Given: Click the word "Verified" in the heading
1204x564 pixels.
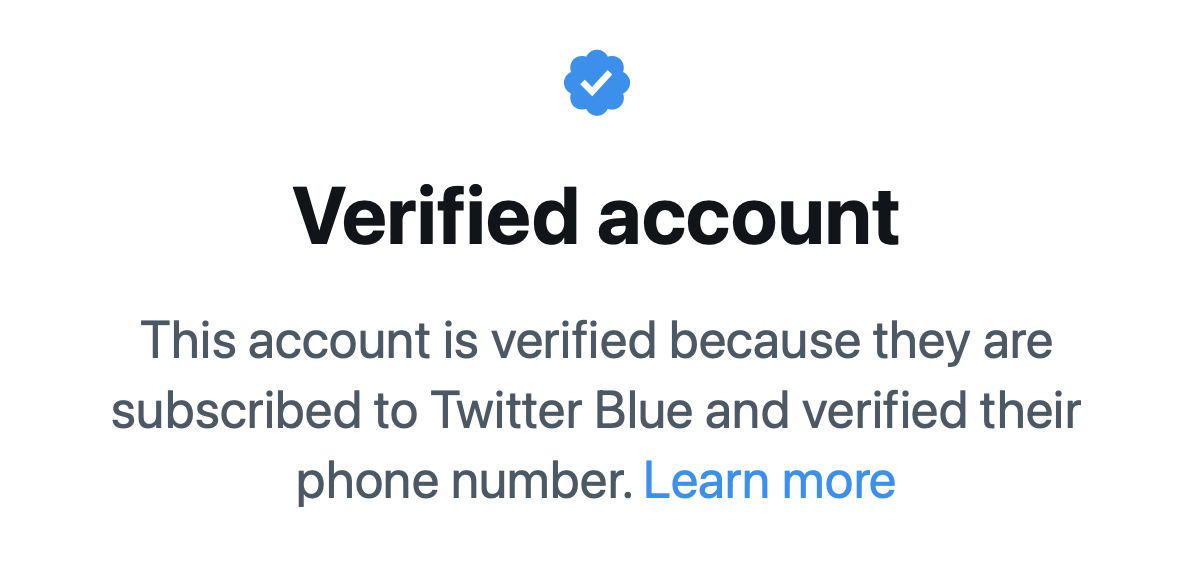Looking at the screenshot, I should [435, 216].
